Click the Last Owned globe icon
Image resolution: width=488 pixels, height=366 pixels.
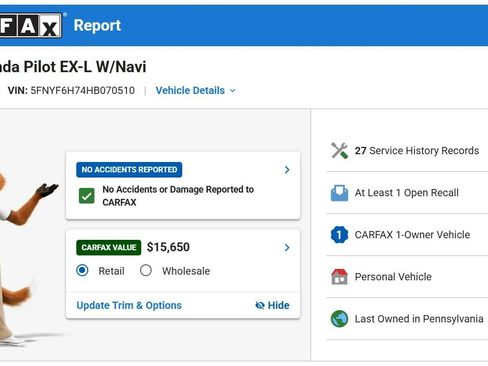pyautogui.click(x=339, y=319)
